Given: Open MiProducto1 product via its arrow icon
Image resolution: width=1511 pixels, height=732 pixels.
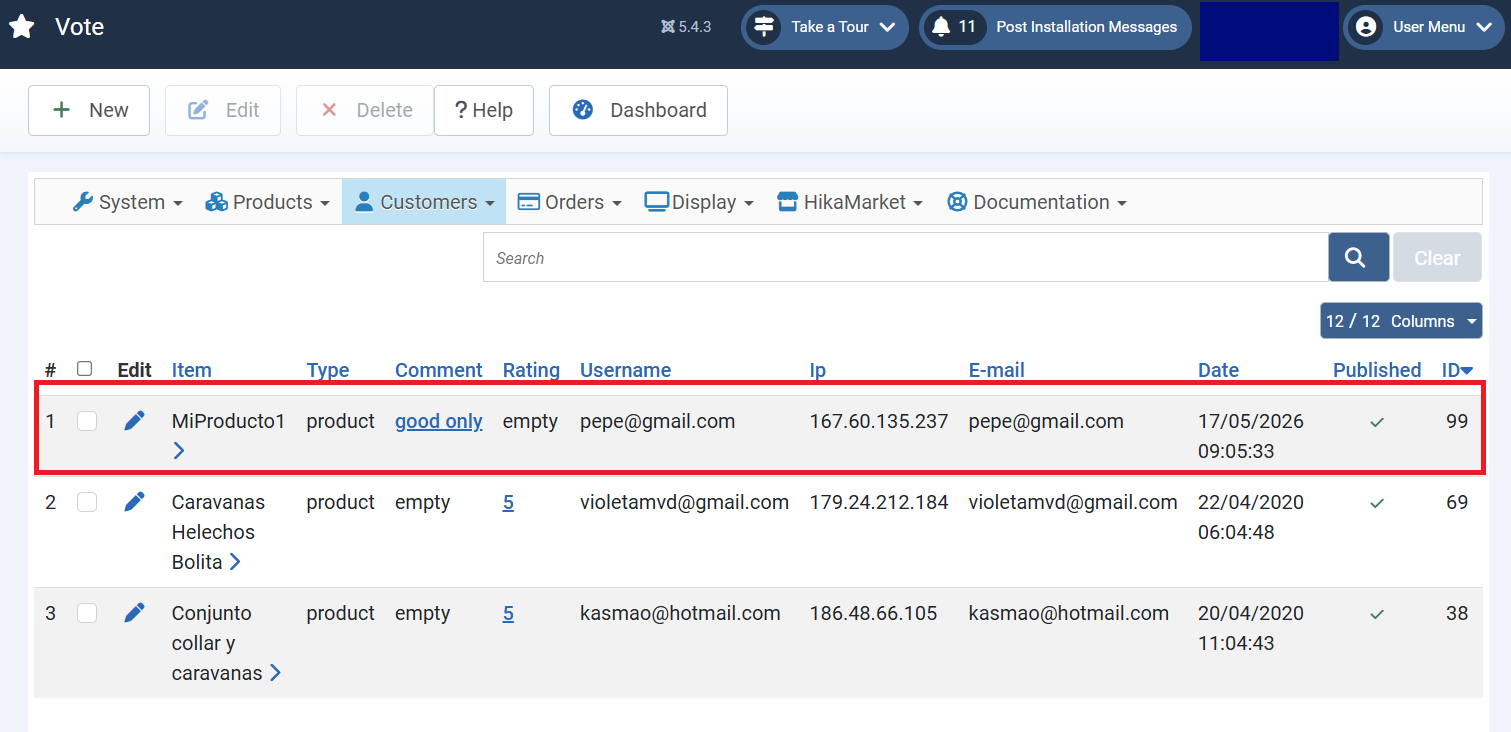Looking at the screenshot, I should pos(179,451).
